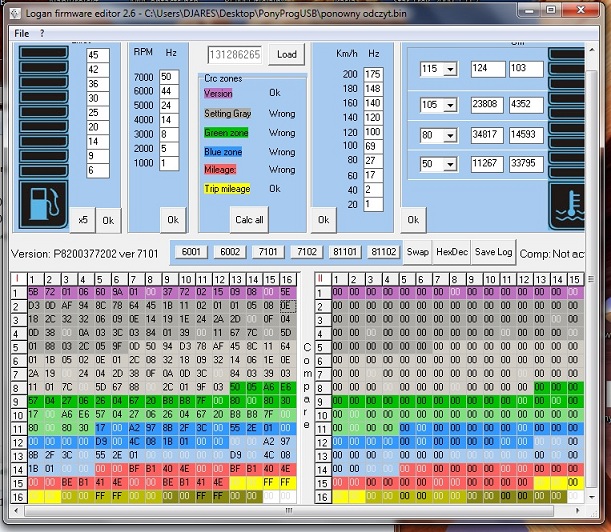Click the 1000 RPM Hz field

pos(169,163)
